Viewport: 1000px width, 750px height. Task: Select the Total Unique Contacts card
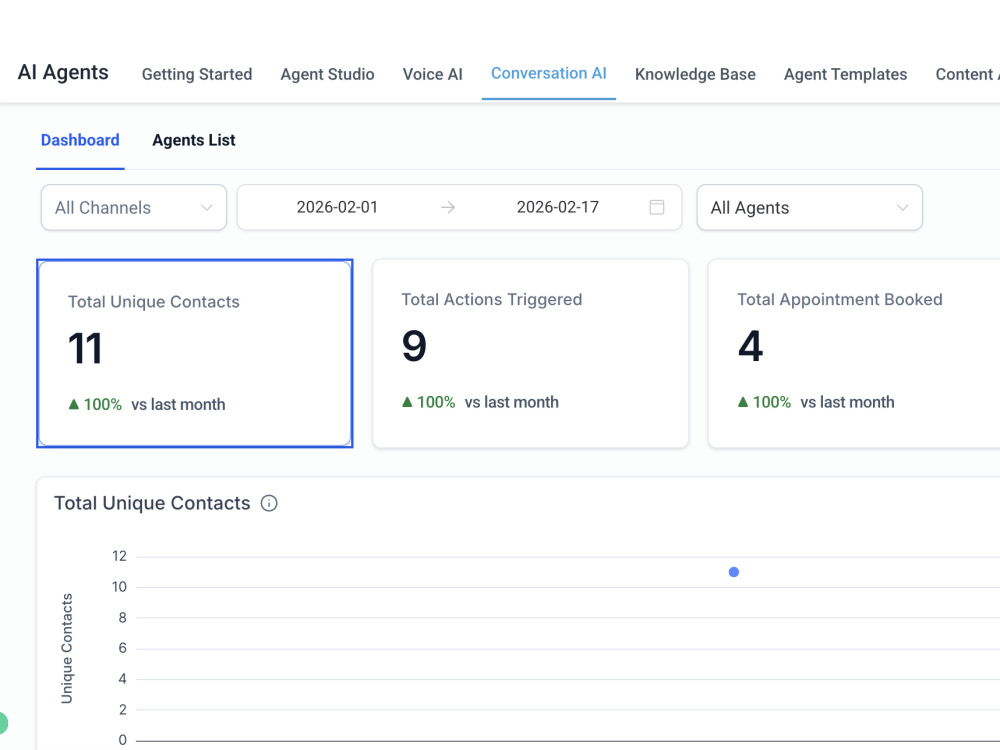[x=195, y=353]
